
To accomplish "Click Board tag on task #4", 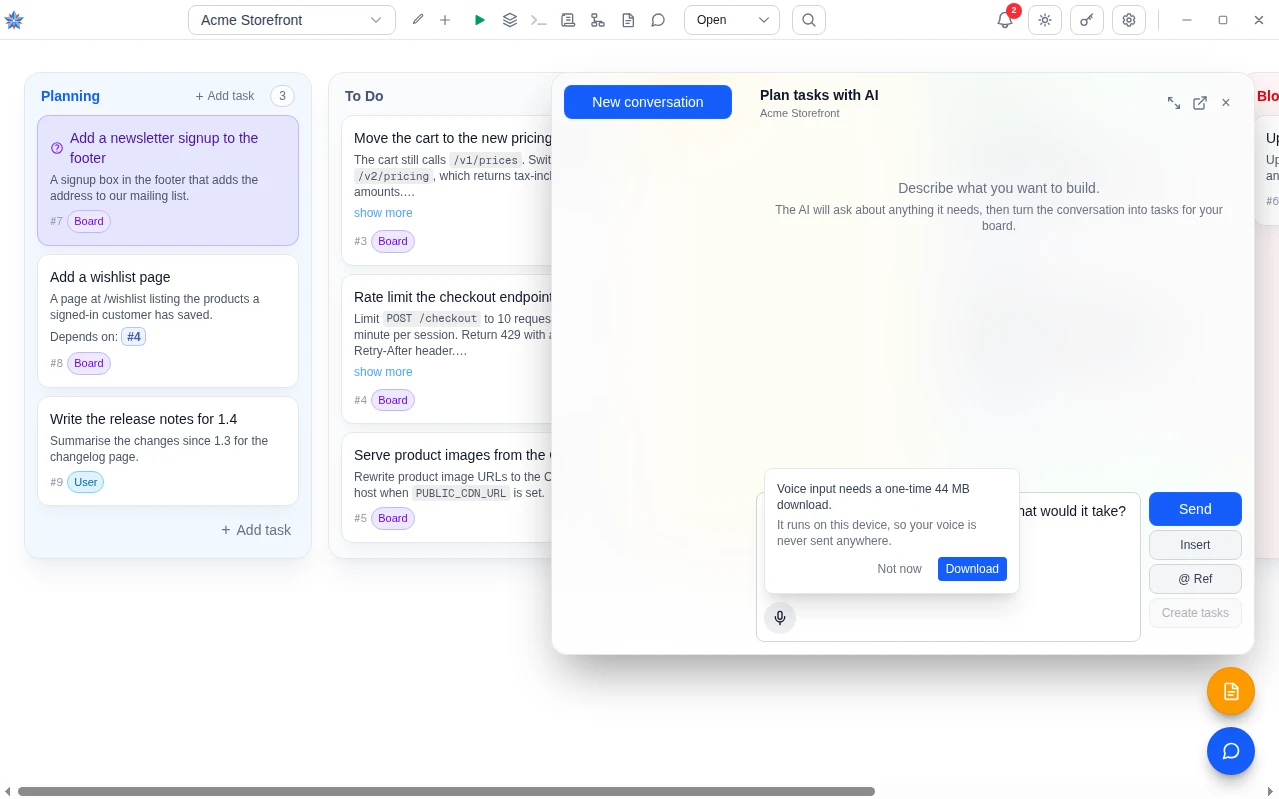I will (x=393, y=400).
